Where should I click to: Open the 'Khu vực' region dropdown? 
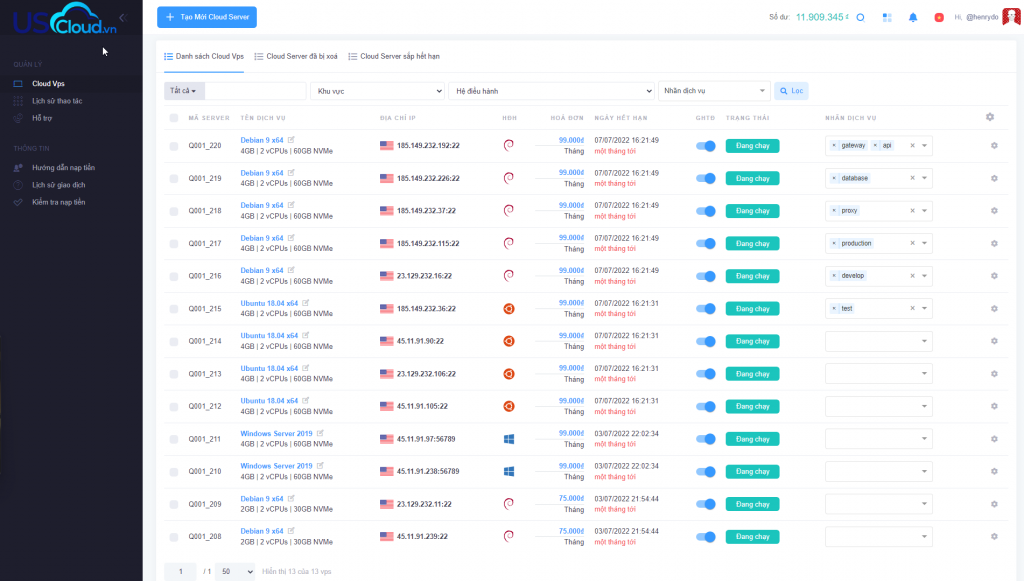[x=377, y=91]
